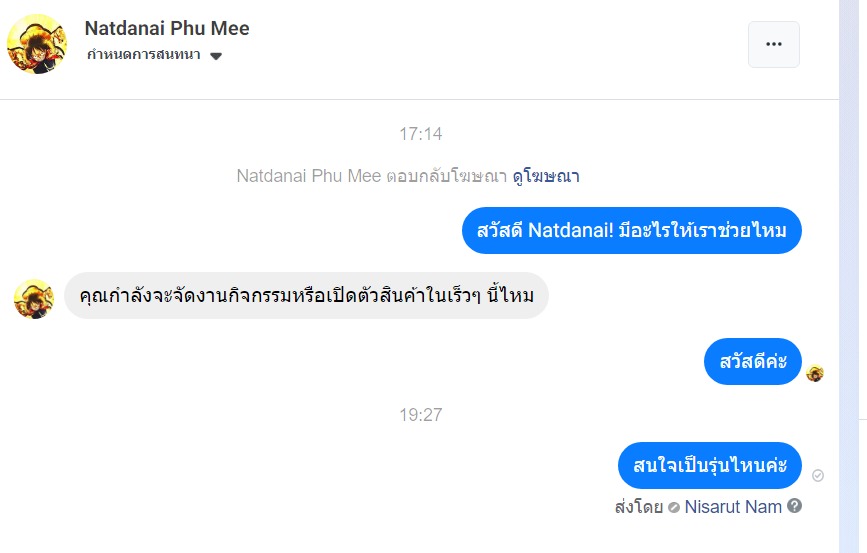Open the ดูโฆษณา link

tap(546, 176)
